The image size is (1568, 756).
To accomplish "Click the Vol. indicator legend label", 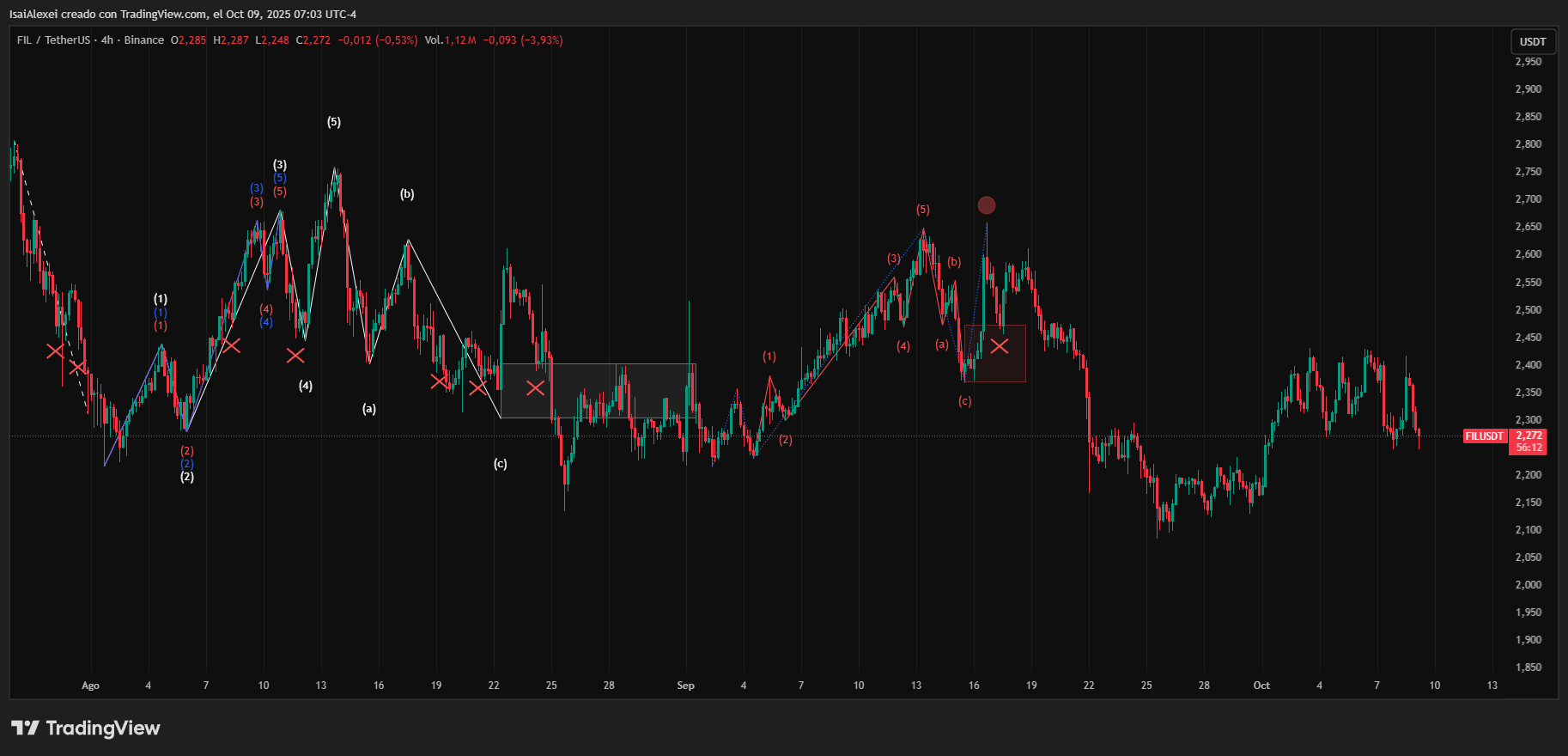I will 434,40.
